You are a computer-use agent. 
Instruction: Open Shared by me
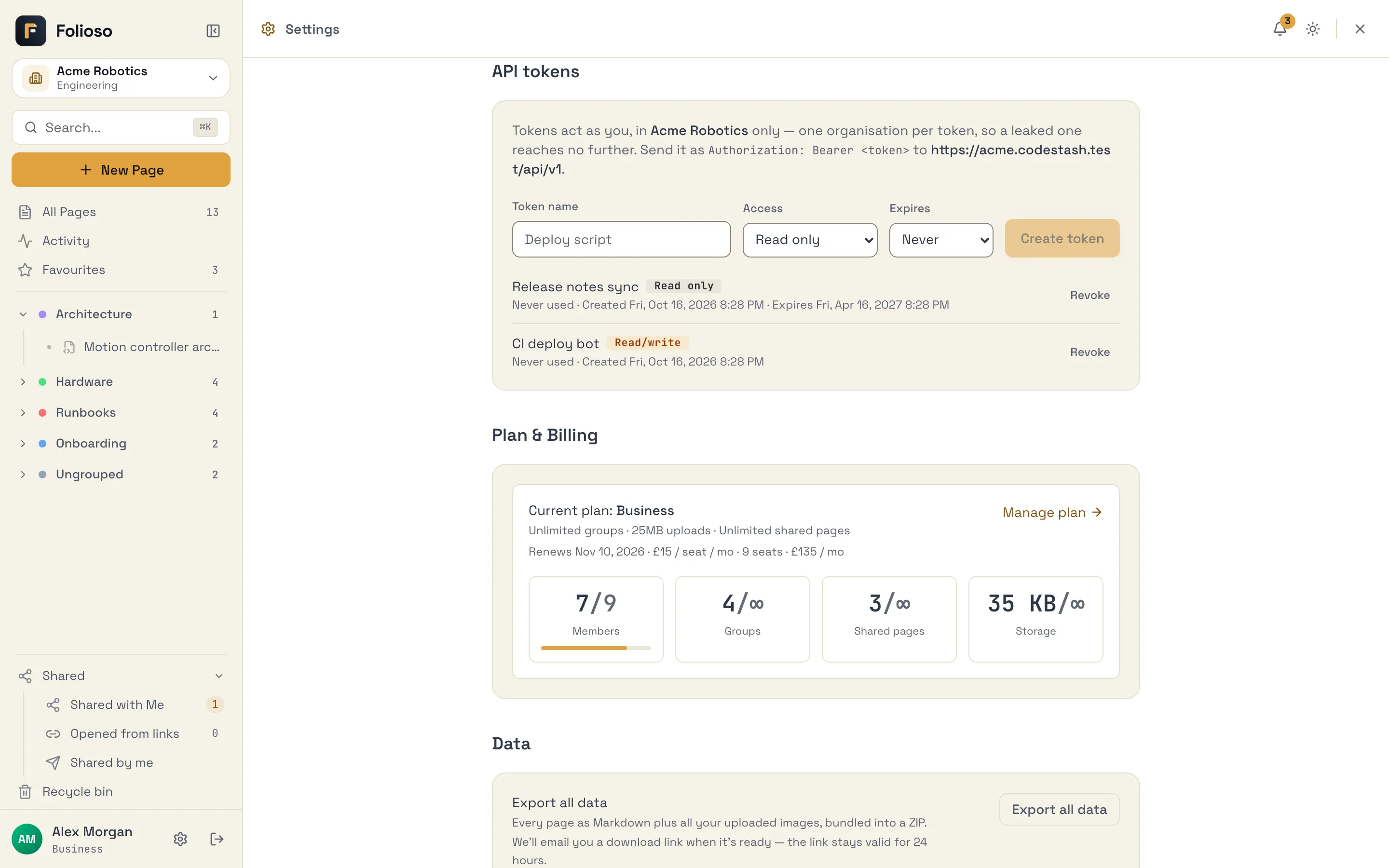[135, 762]
